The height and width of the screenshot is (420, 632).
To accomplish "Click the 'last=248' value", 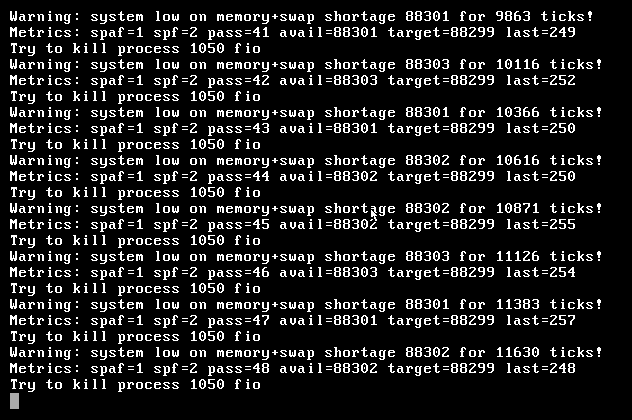I will 541,368.
